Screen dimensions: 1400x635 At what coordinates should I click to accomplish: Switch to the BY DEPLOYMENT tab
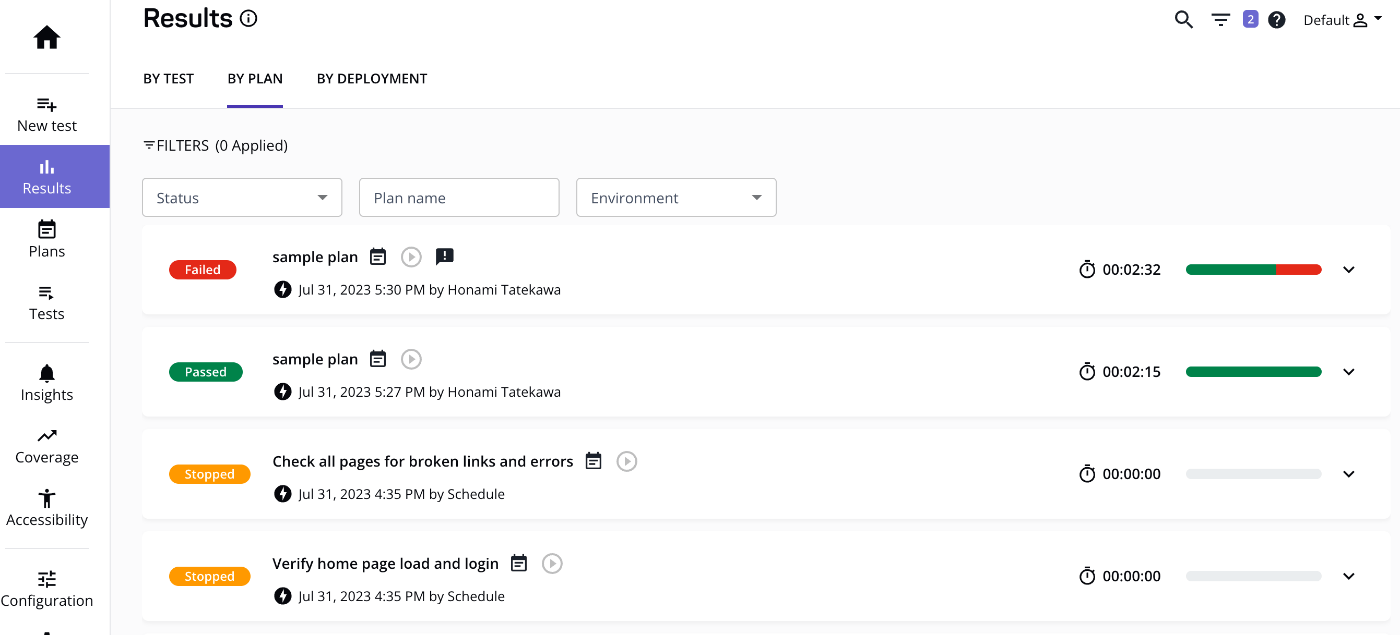[x=372, y=78]
